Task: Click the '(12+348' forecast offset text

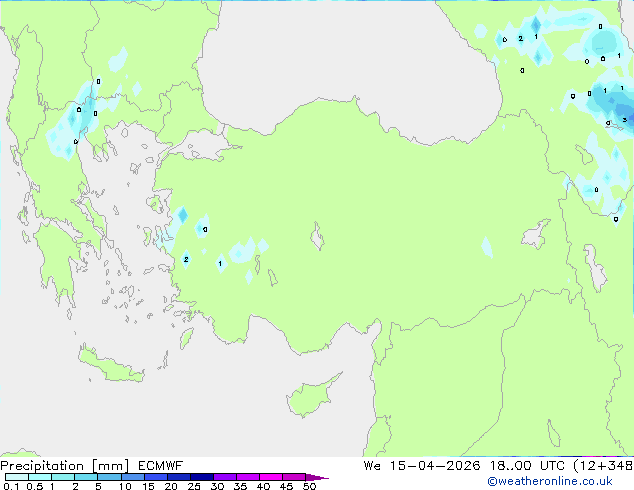Action: point(603,466)
